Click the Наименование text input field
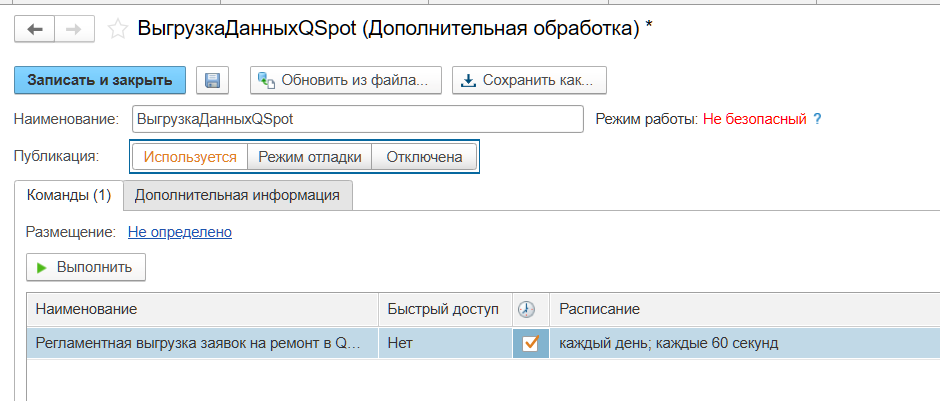Viewport: 940px width, 401px height. tap(356, 119)
